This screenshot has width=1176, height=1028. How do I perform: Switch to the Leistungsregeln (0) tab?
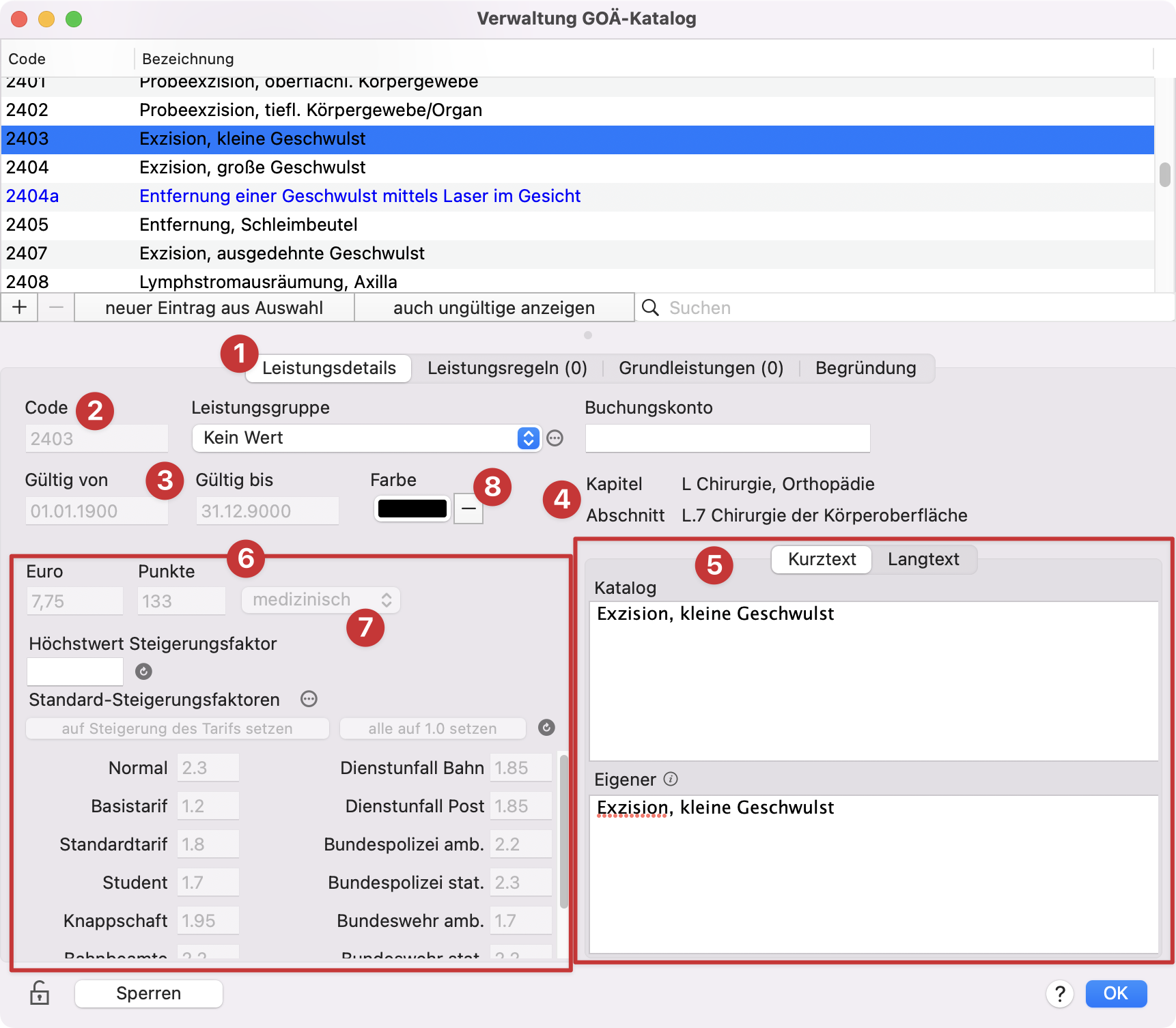pyautogui.click(x=507, y=368)
